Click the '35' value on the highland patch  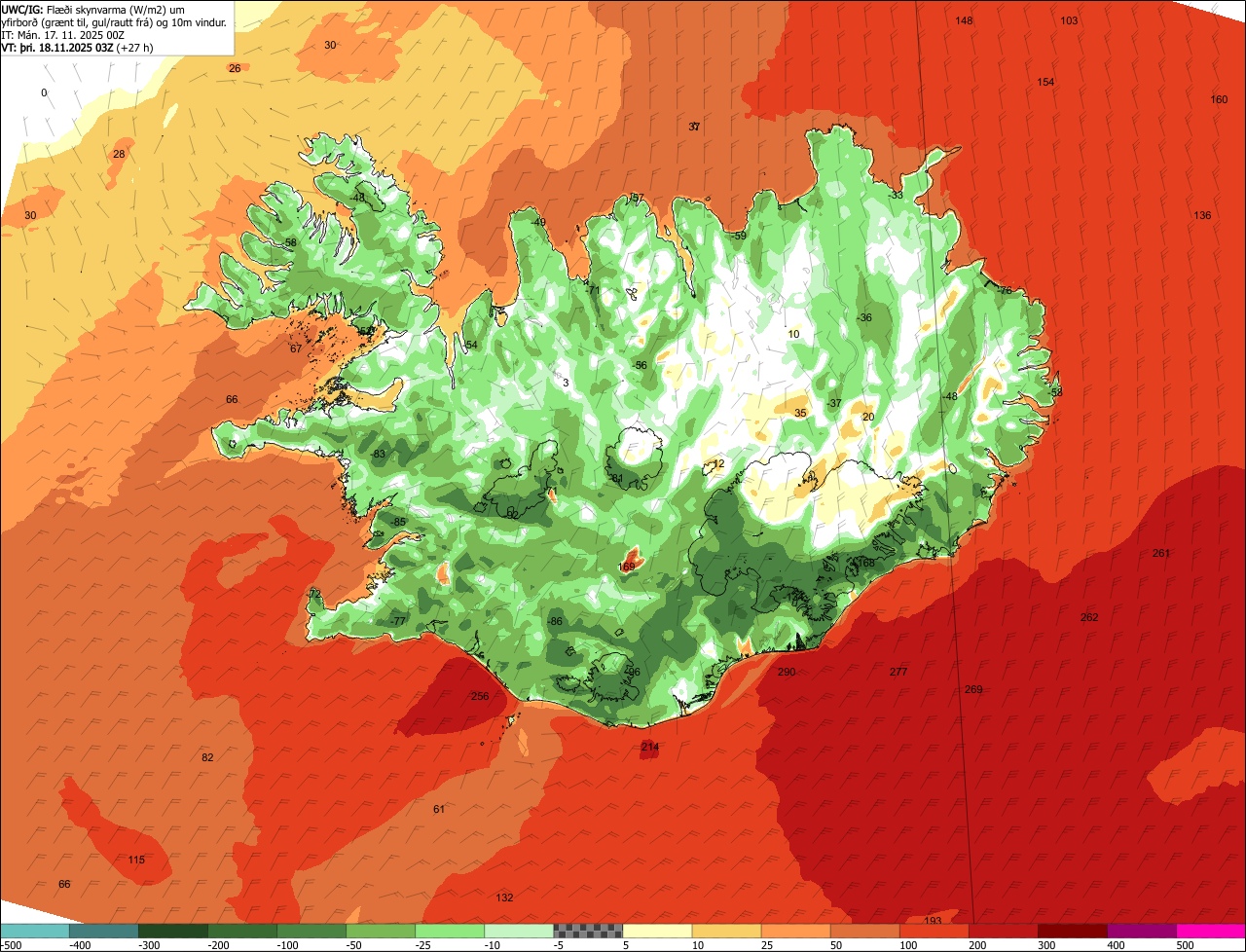[800, 413]
